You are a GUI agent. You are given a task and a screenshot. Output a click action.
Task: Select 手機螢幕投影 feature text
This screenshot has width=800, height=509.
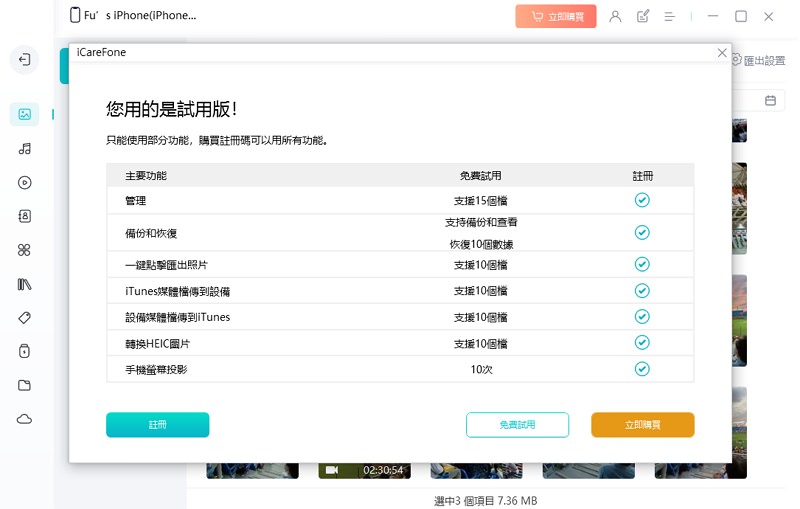click(x=156, y=370)
